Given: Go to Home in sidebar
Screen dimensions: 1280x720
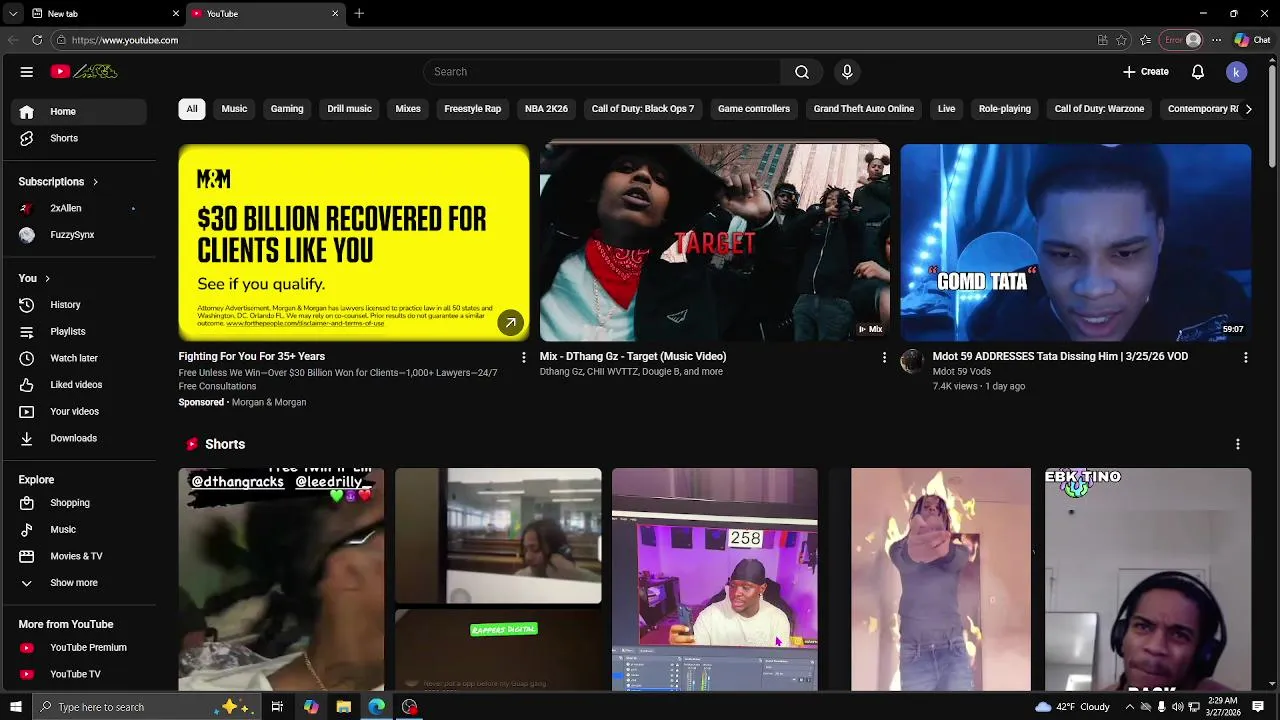Looking at the screenshot, I should point(78,112).
